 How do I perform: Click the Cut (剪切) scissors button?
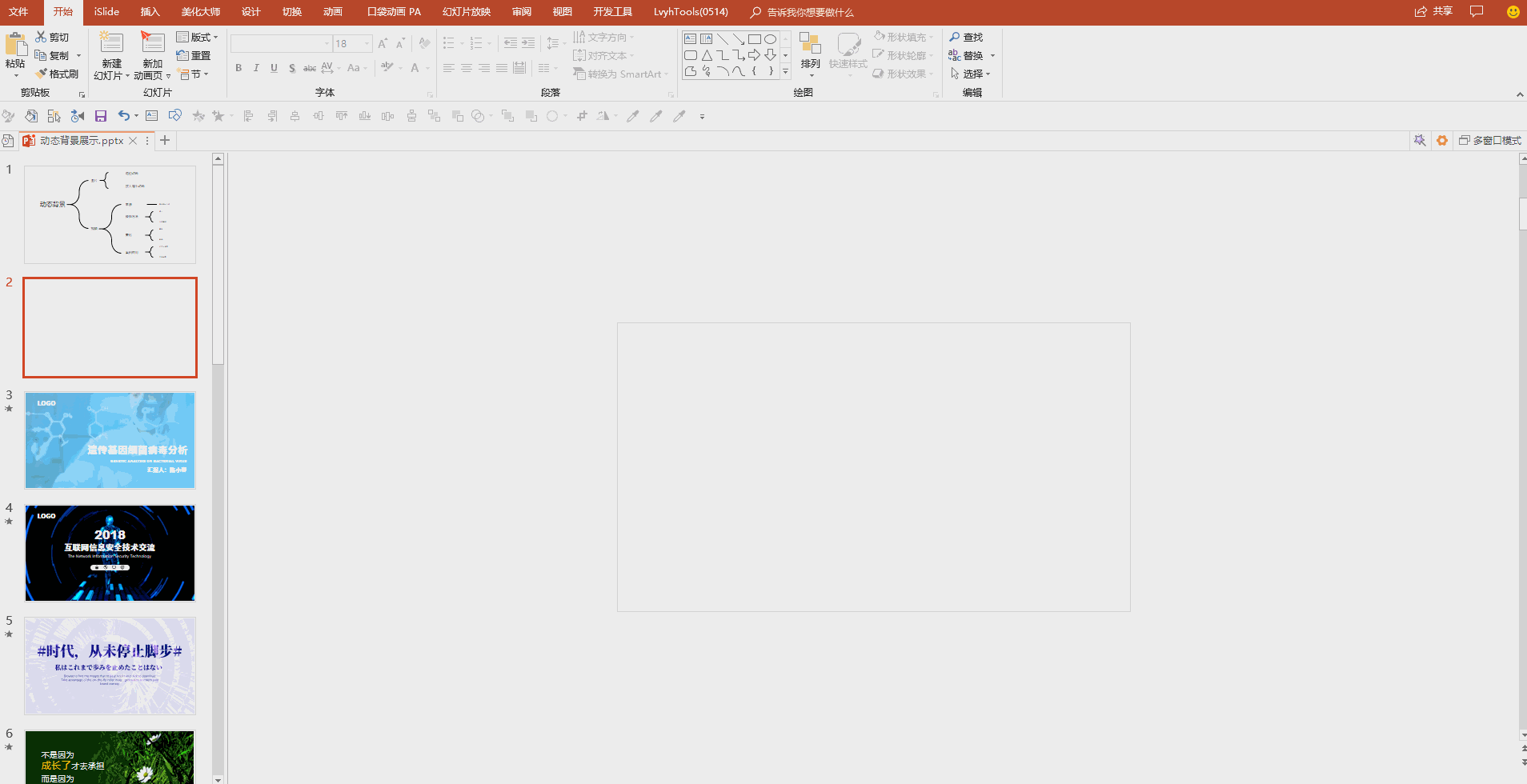coord(52,37)
